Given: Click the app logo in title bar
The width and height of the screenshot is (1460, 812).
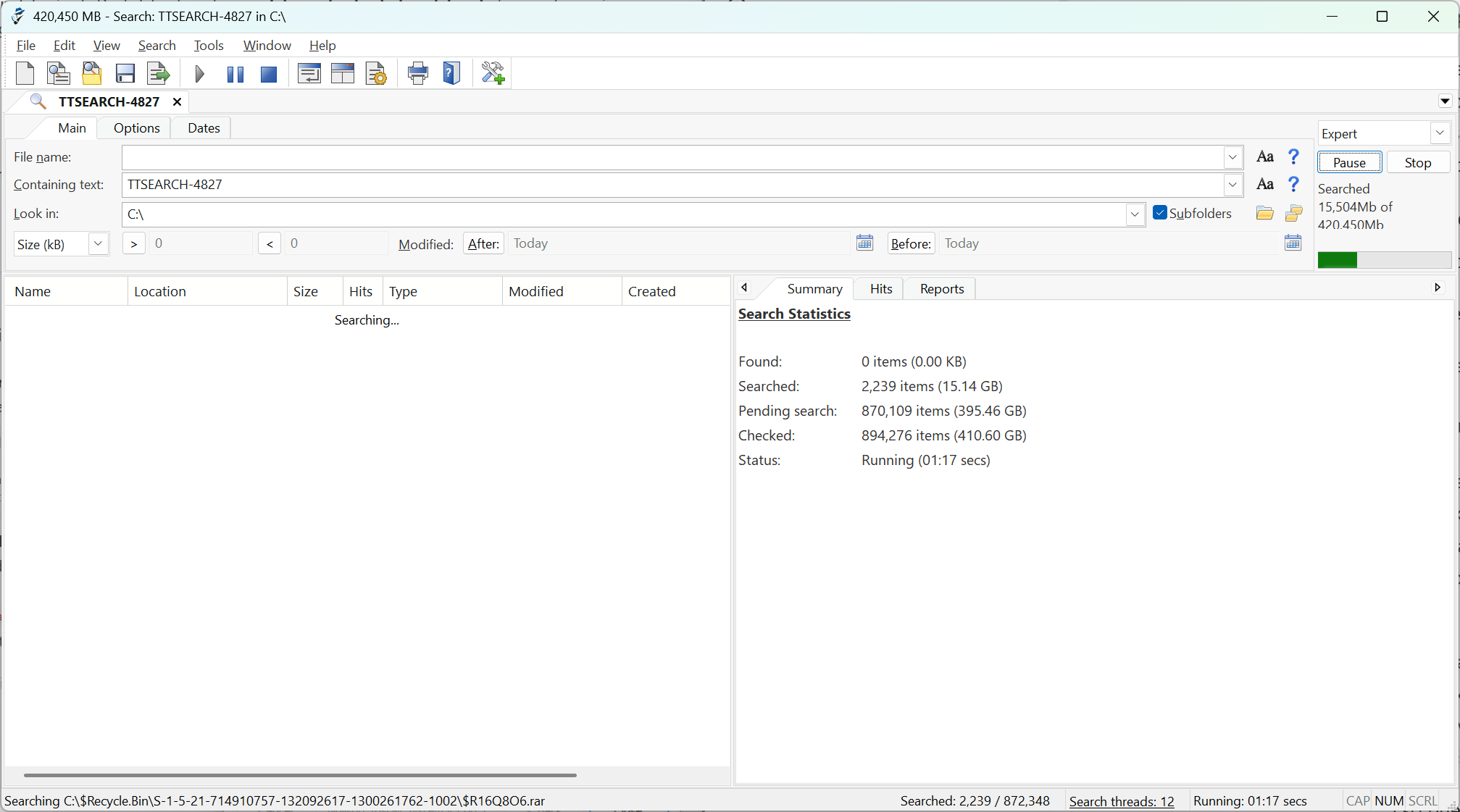Looking at the screenshot, I should click(x=17, y=16).
